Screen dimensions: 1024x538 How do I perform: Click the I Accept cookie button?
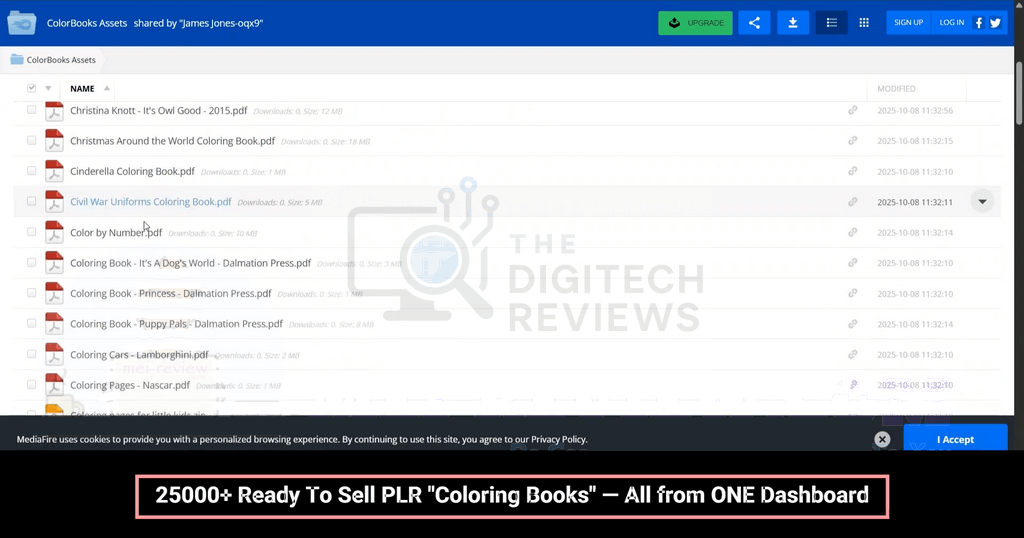955,437
